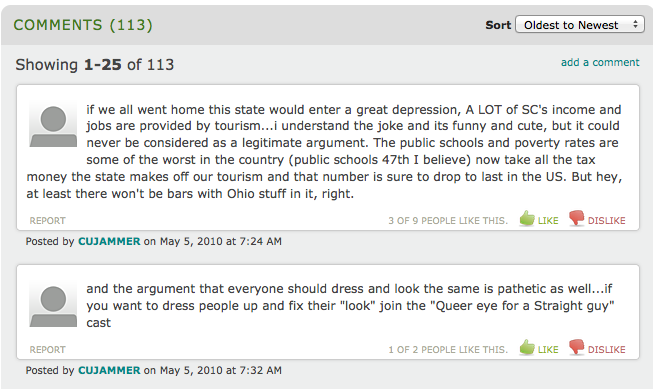Report the comment posted at 7:24 AM
The height and width of the screenshot is (389, 653).
pos(47,220)
